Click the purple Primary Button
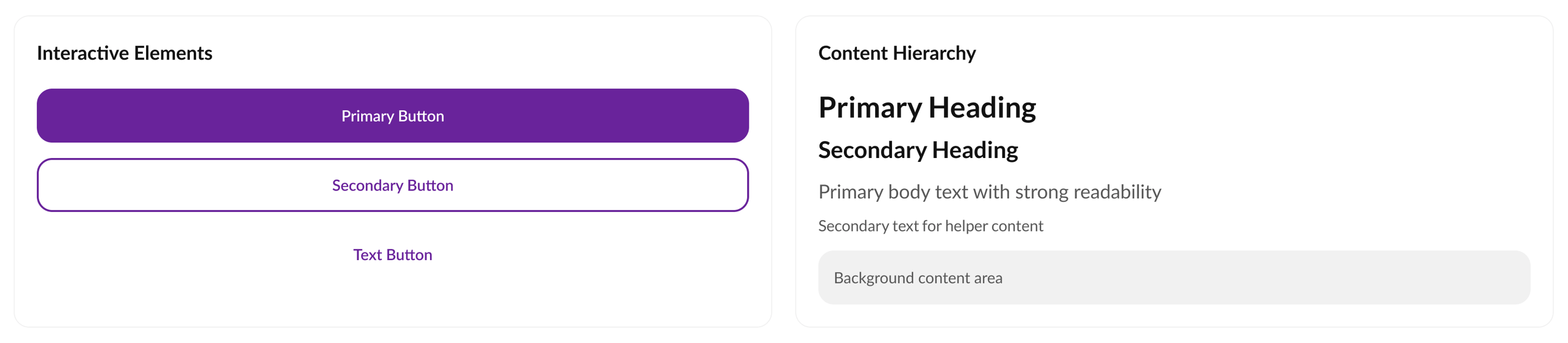 (393, 116)
